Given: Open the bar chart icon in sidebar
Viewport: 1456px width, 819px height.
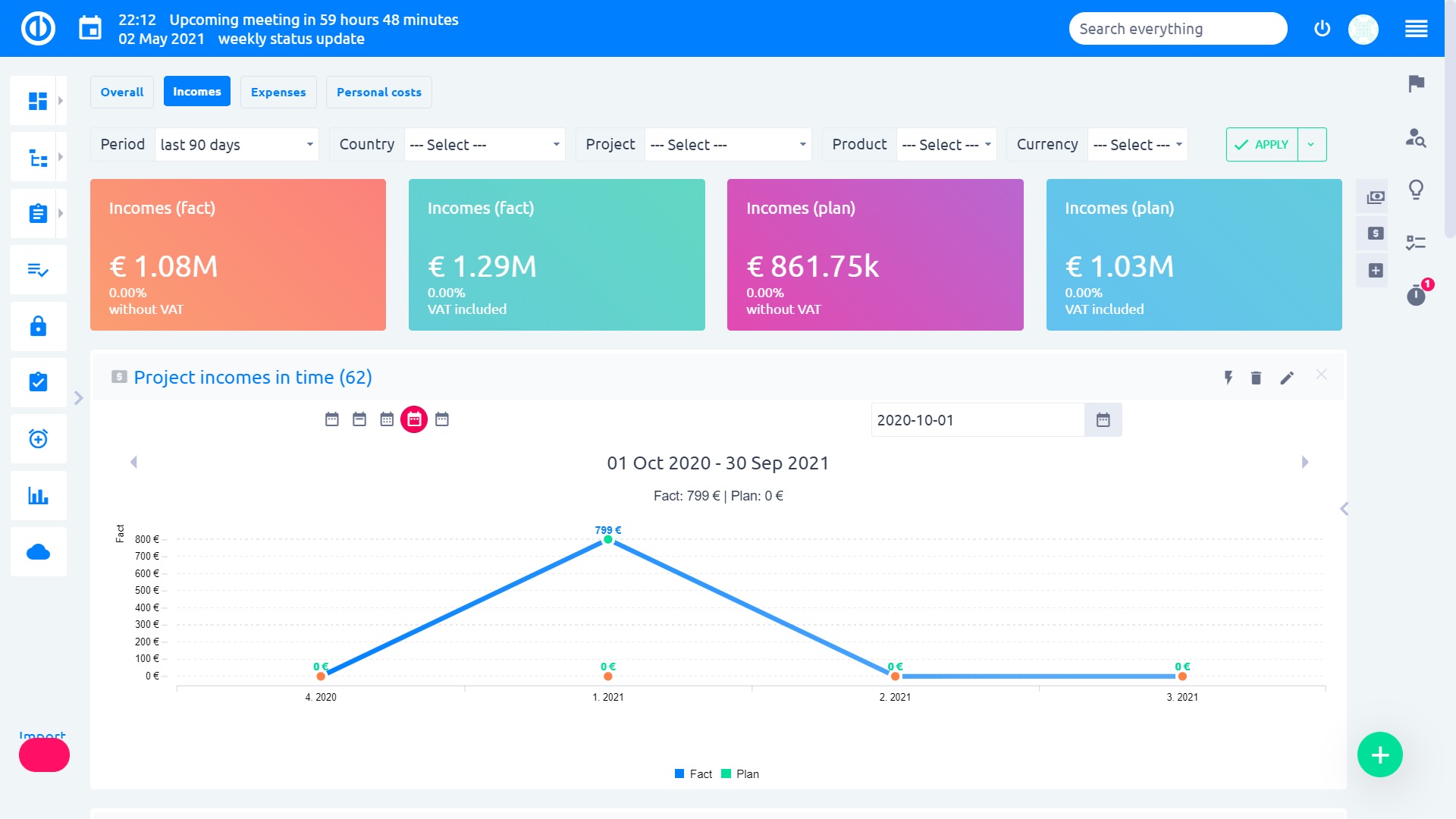Looking at the screenshot, I should [x=38, y=495].
